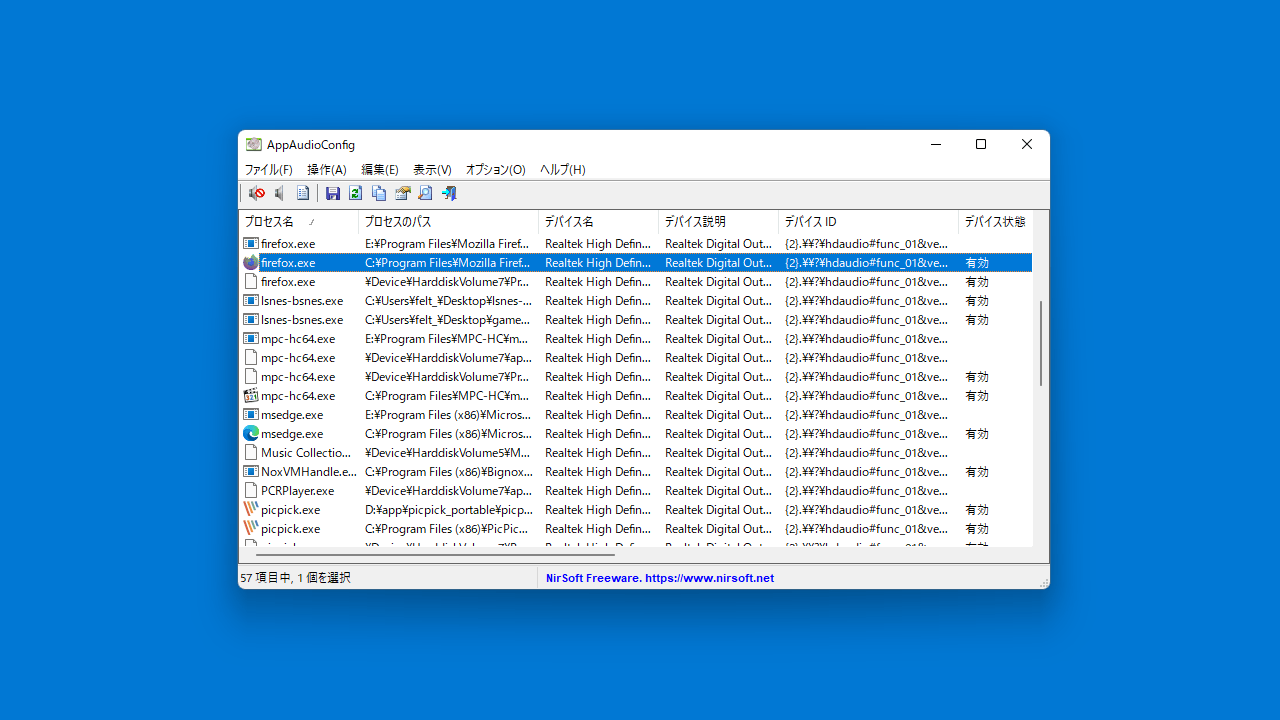
Task: Click Realtek High Defin... cell in PCRPlayer.exe row
Action: point(598,490)
